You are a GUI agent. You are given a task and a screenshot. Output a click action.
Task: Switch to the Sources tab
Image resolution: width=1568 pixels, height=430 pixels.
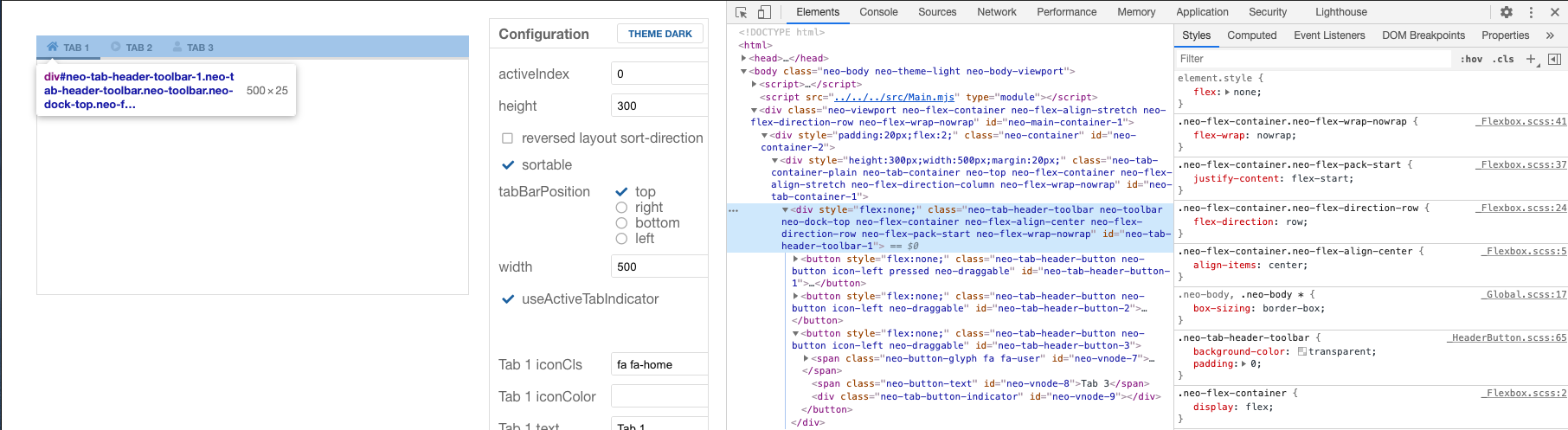point(937,12)
